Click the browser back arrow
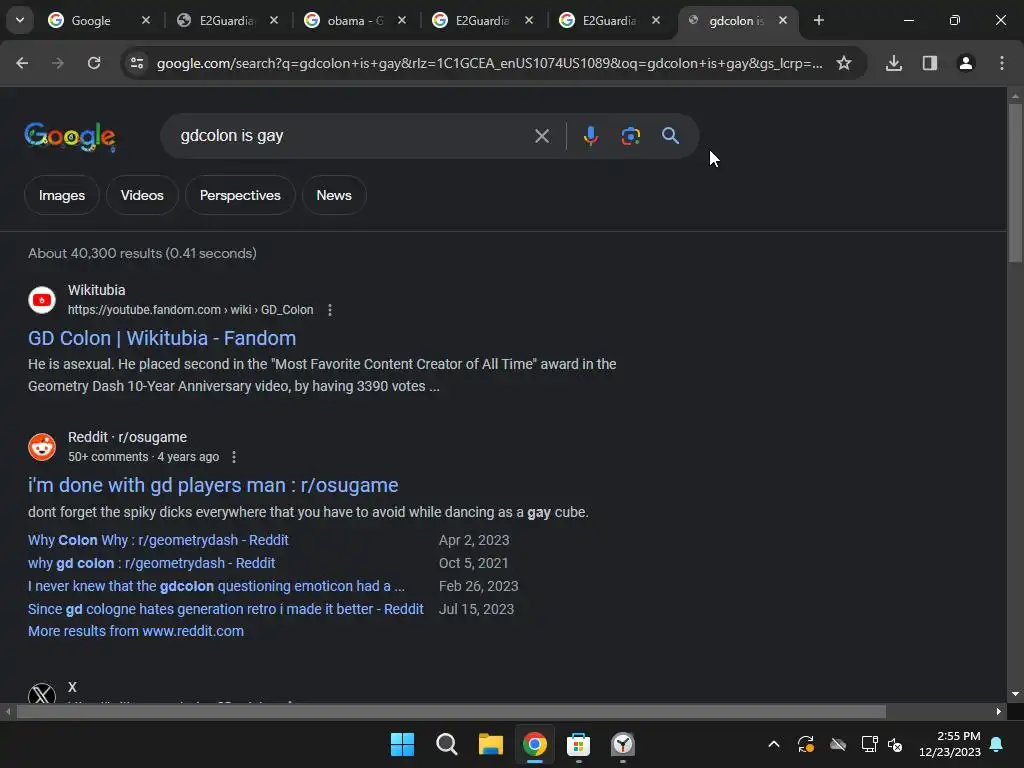1024x768 pixels. (x=22, y=63)
